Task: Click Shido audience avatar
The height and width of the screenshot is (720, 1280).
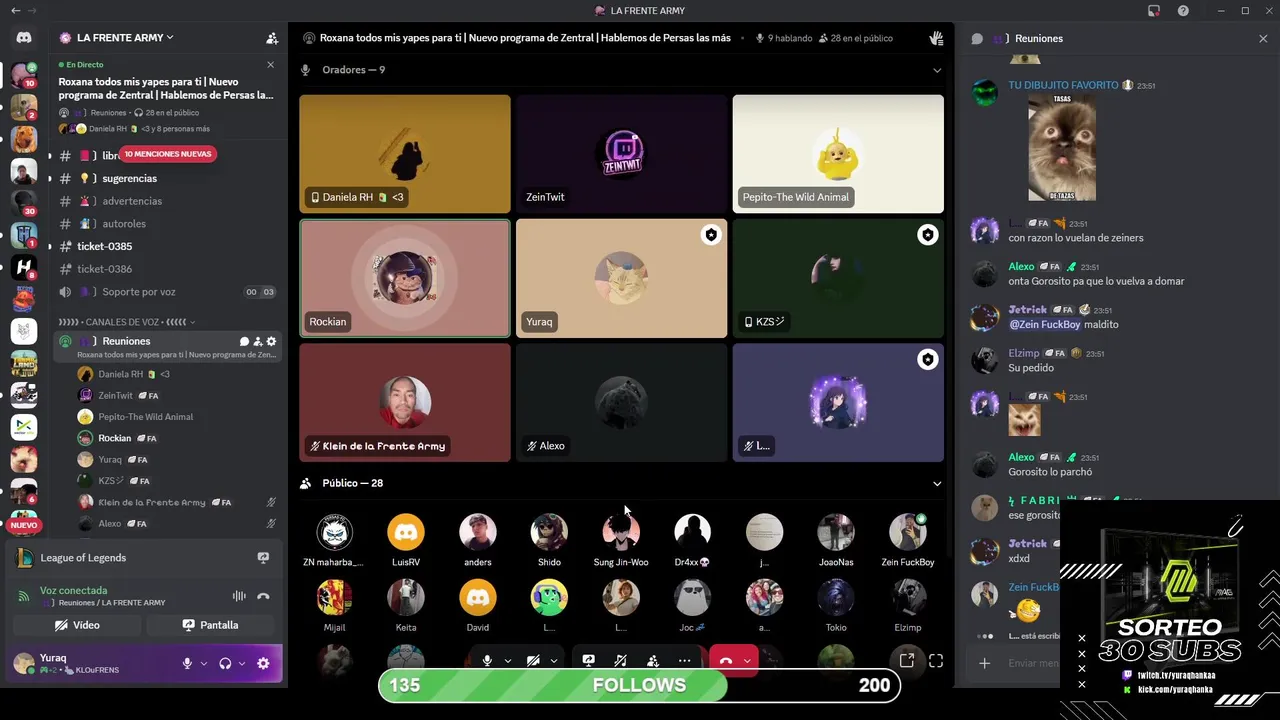Action: (x=549, y=532)
